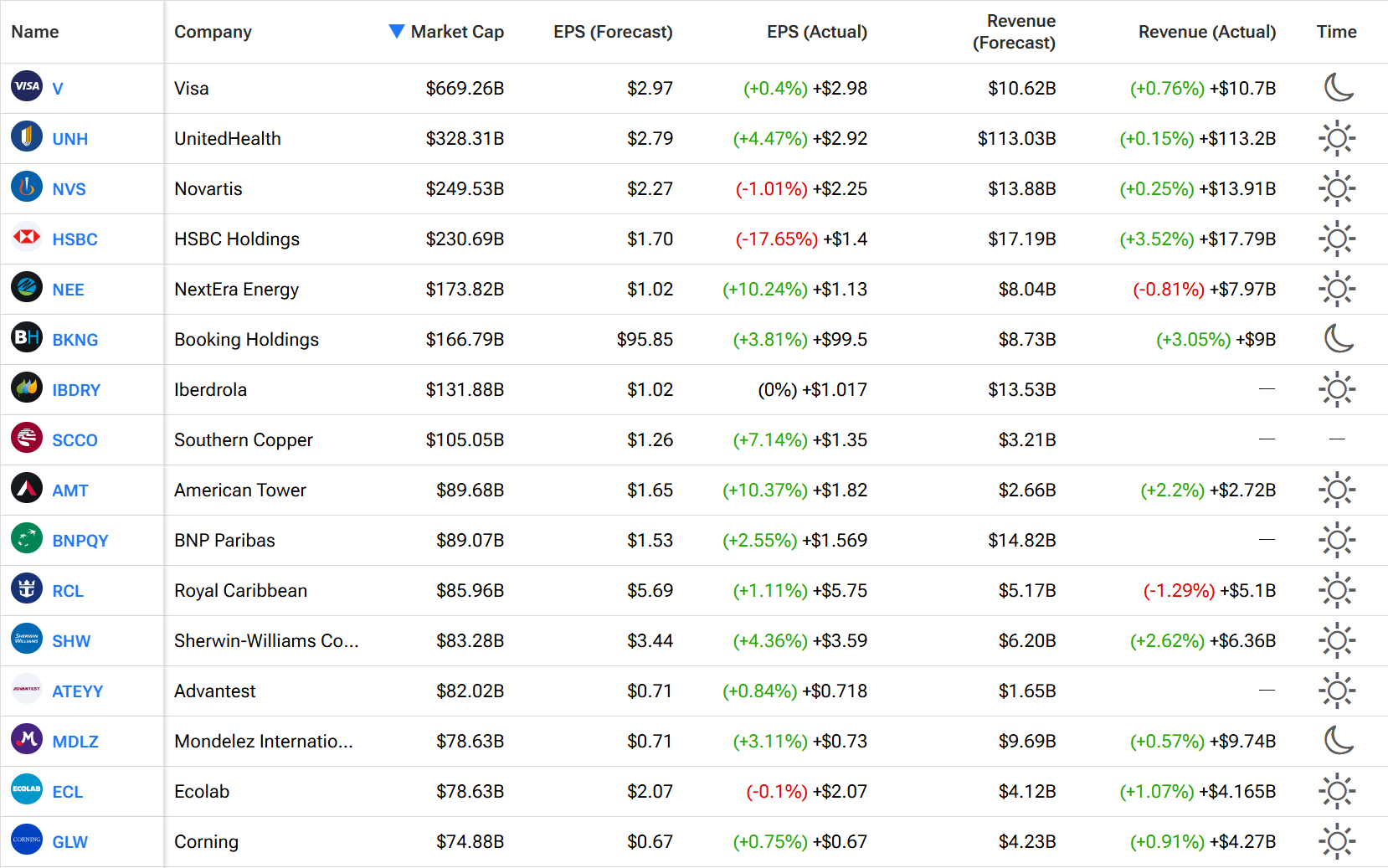The width and height of the screenshot is (1388, 868).
Task: Open the BKNG ticker link
Action: (x=75, y=340)
